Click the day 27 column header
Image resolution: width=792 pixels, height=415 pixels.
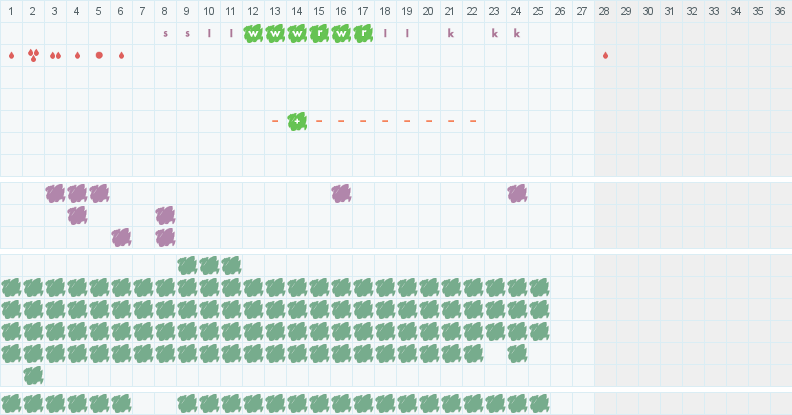click(582, 11)
